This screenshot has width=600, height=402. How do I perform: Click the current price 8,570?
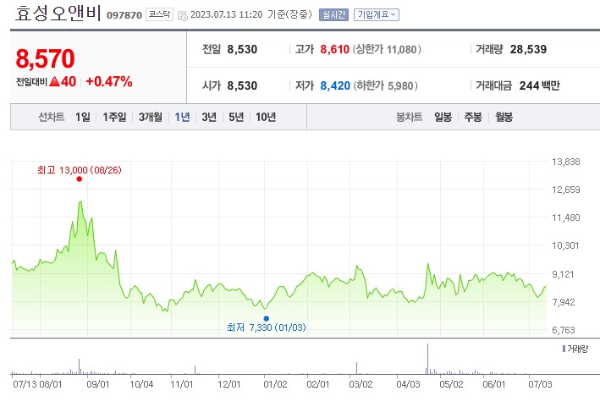[x=45, y=59]
